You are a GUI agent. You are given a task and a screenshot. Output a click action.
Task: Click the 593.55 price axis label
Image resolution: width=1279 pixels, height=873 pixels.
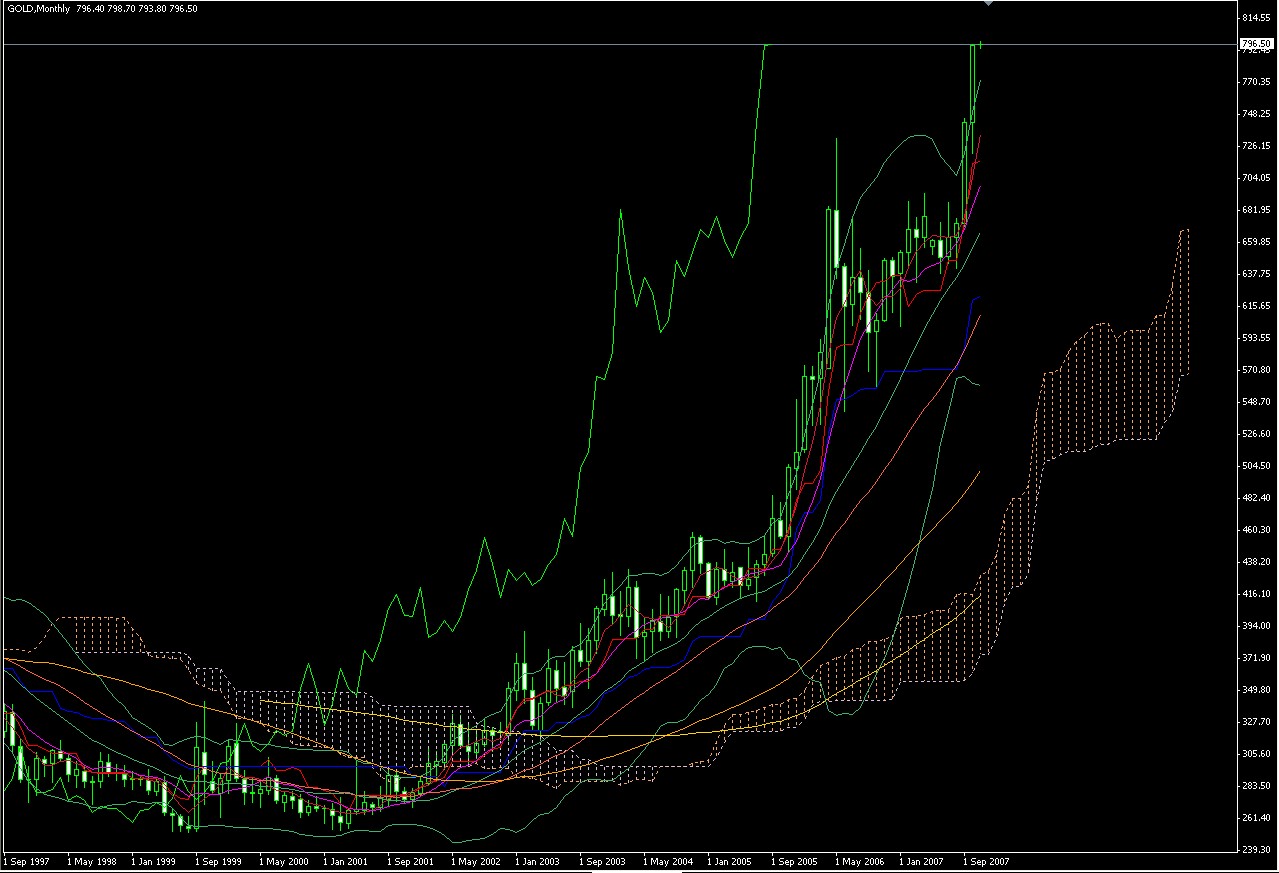(x=1256, y=338)
